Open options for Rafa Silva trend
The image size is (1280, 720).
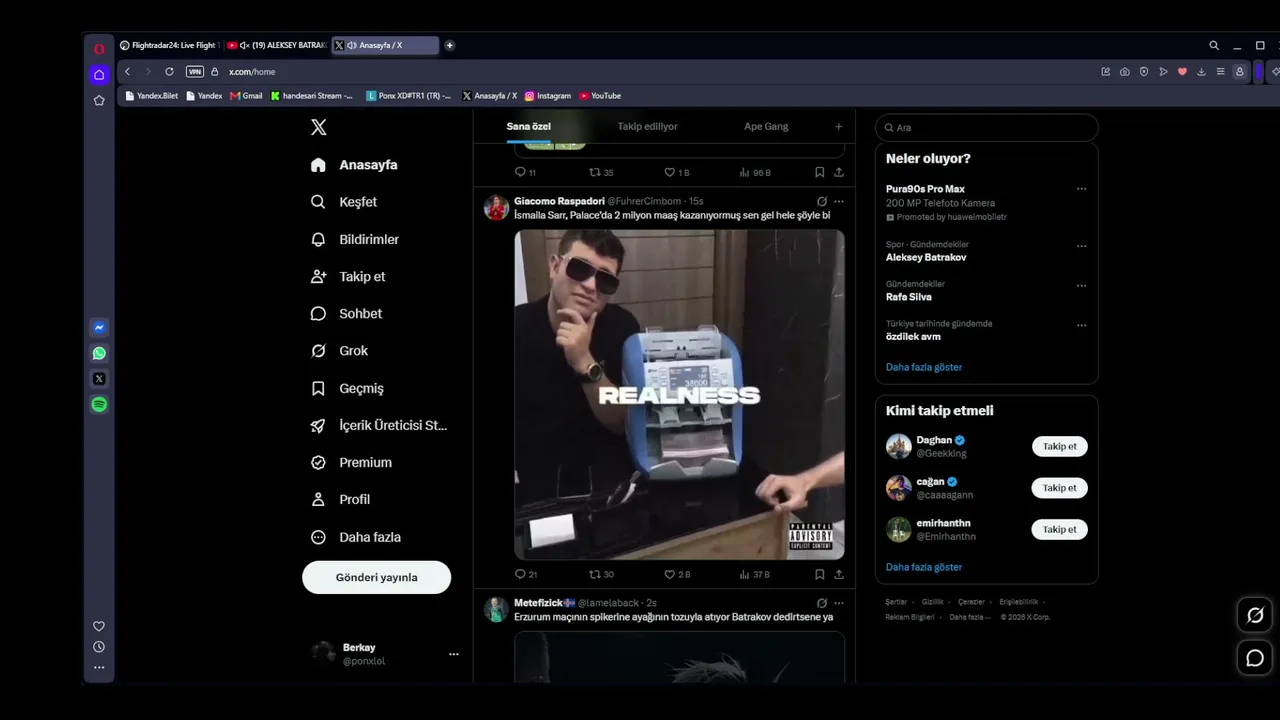(1081, 286)
